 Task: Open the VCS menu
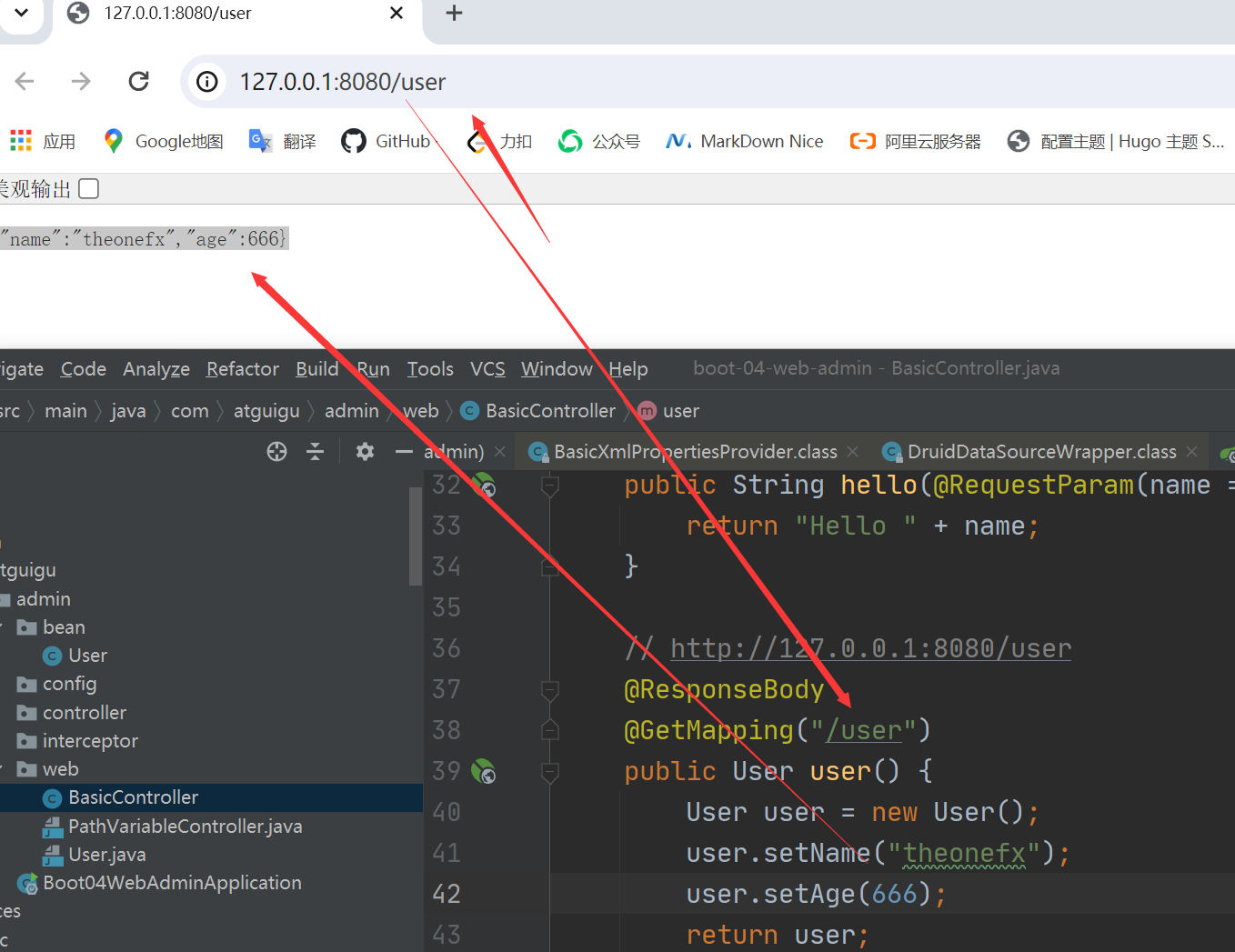click(x=487, y=369)
